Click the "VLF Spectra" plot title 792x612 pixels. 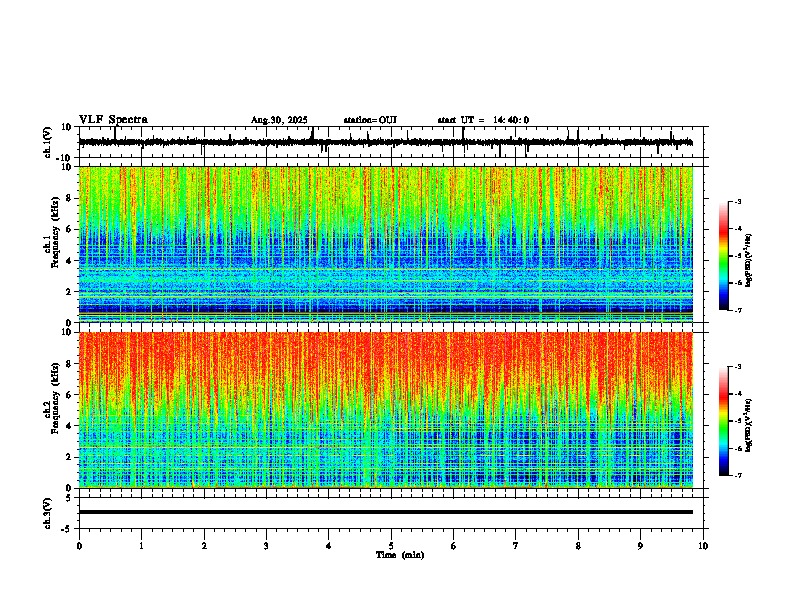[x=113, y=120]
